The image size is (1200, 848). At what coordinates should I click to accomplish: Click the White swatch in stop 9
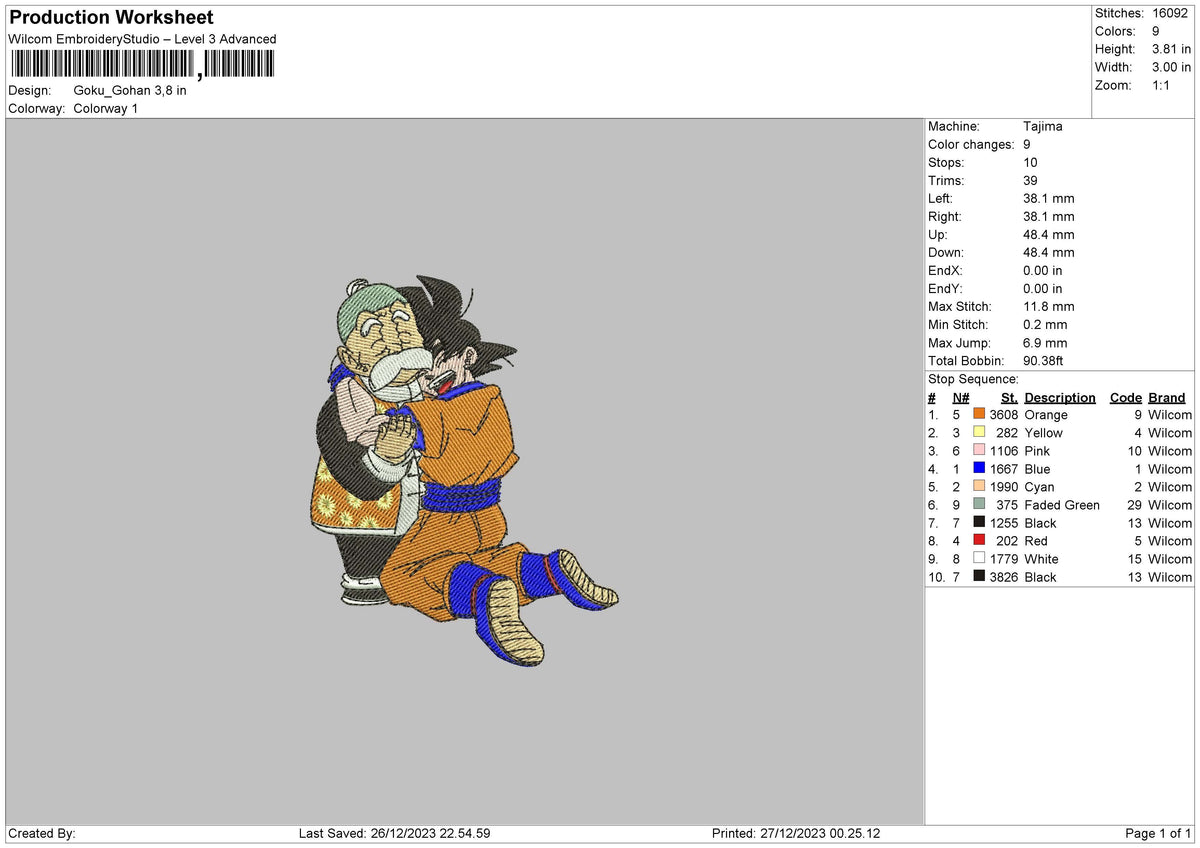click(x=979, y=558)
